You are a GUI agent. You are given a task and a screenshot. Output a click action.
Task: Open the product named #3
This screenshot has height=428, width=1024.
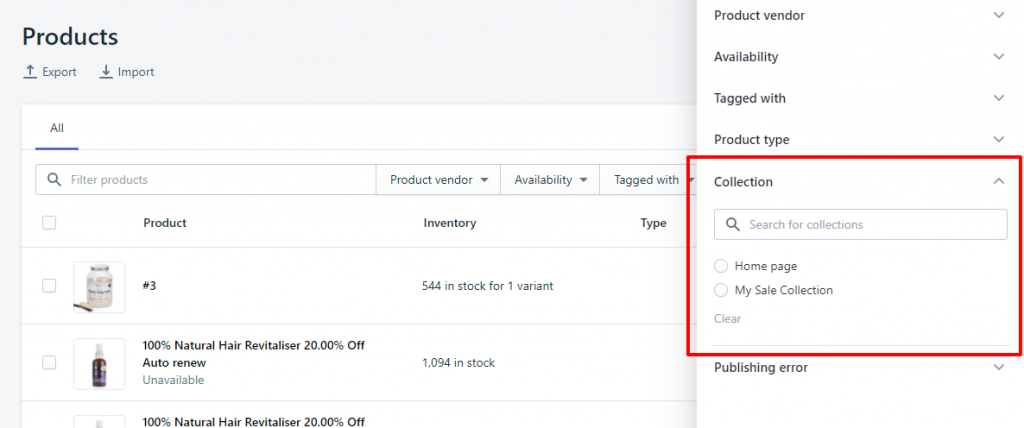(x=150, y=286)
